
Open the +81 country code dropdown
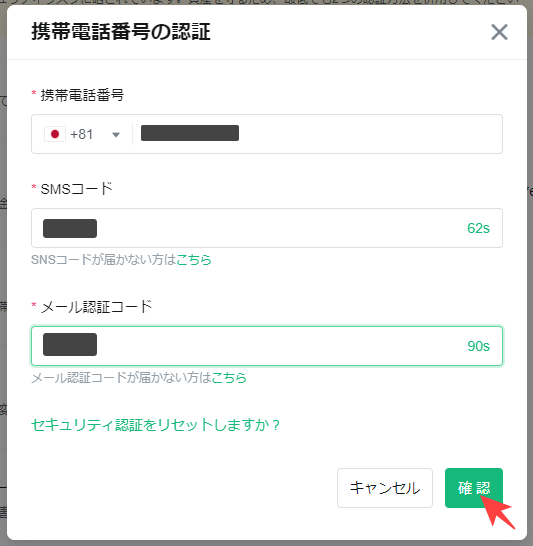coord(82,134)
